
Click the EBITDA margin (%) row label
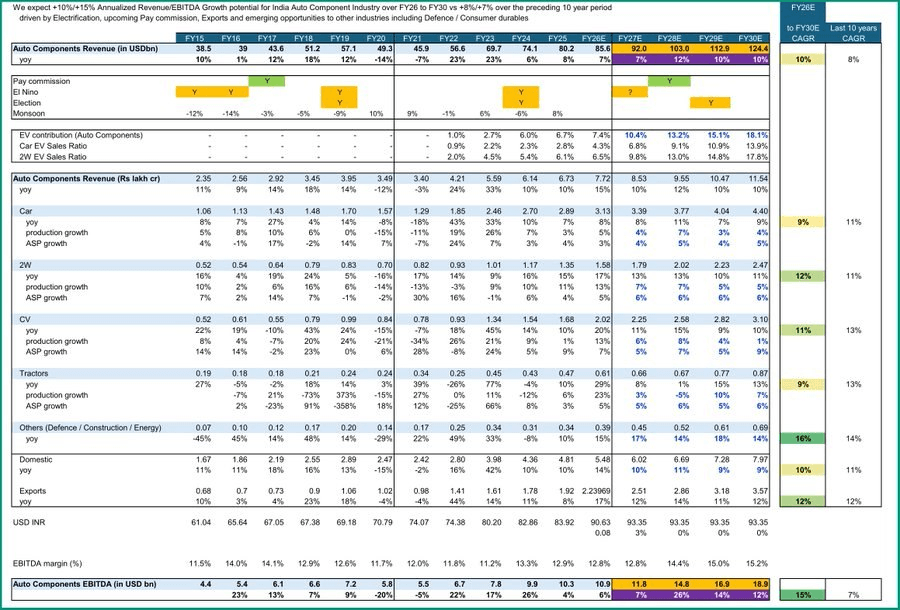pyautogui.click(x=48, y=564)
